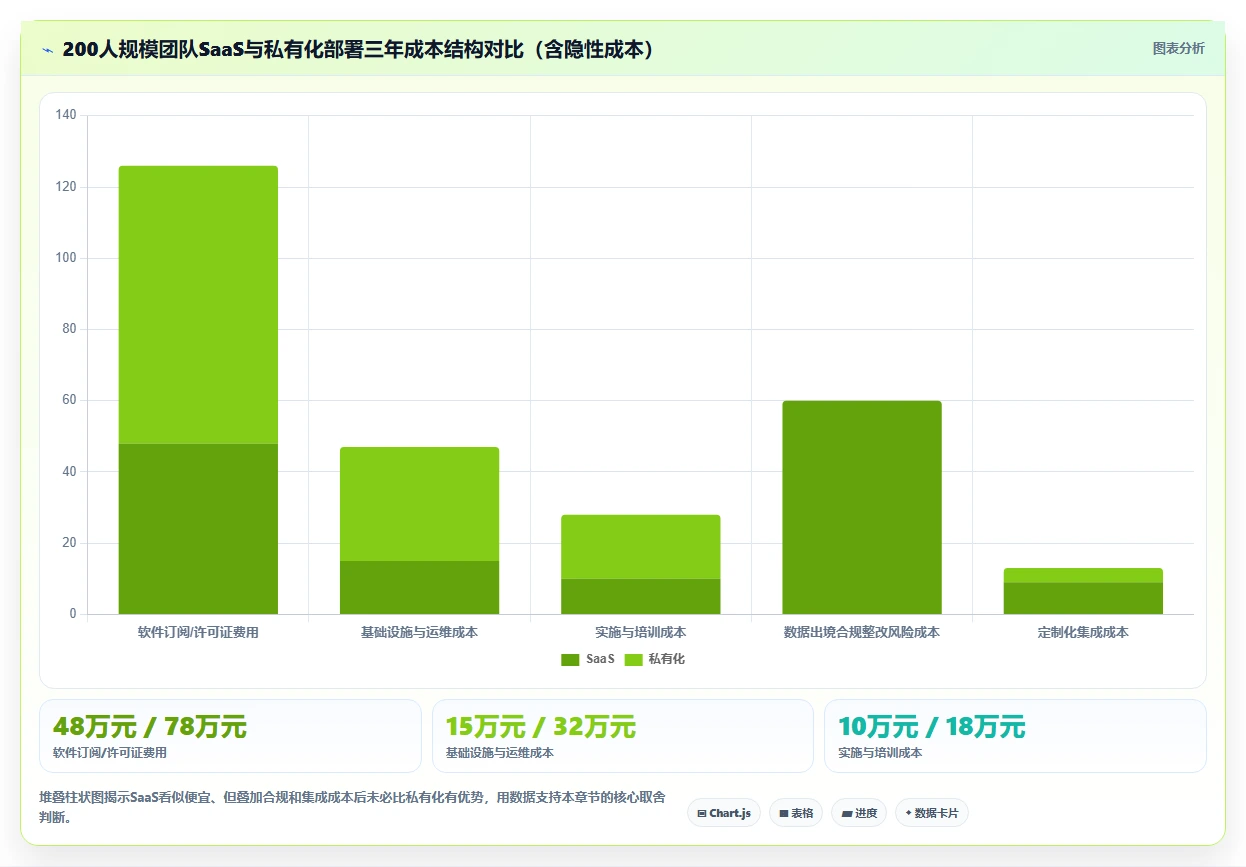Image resolution: width=1246 pixels, height=867 pixels.
Task: Click the 数据出境合规整改风险成本 bar
Action: (862, 507)
